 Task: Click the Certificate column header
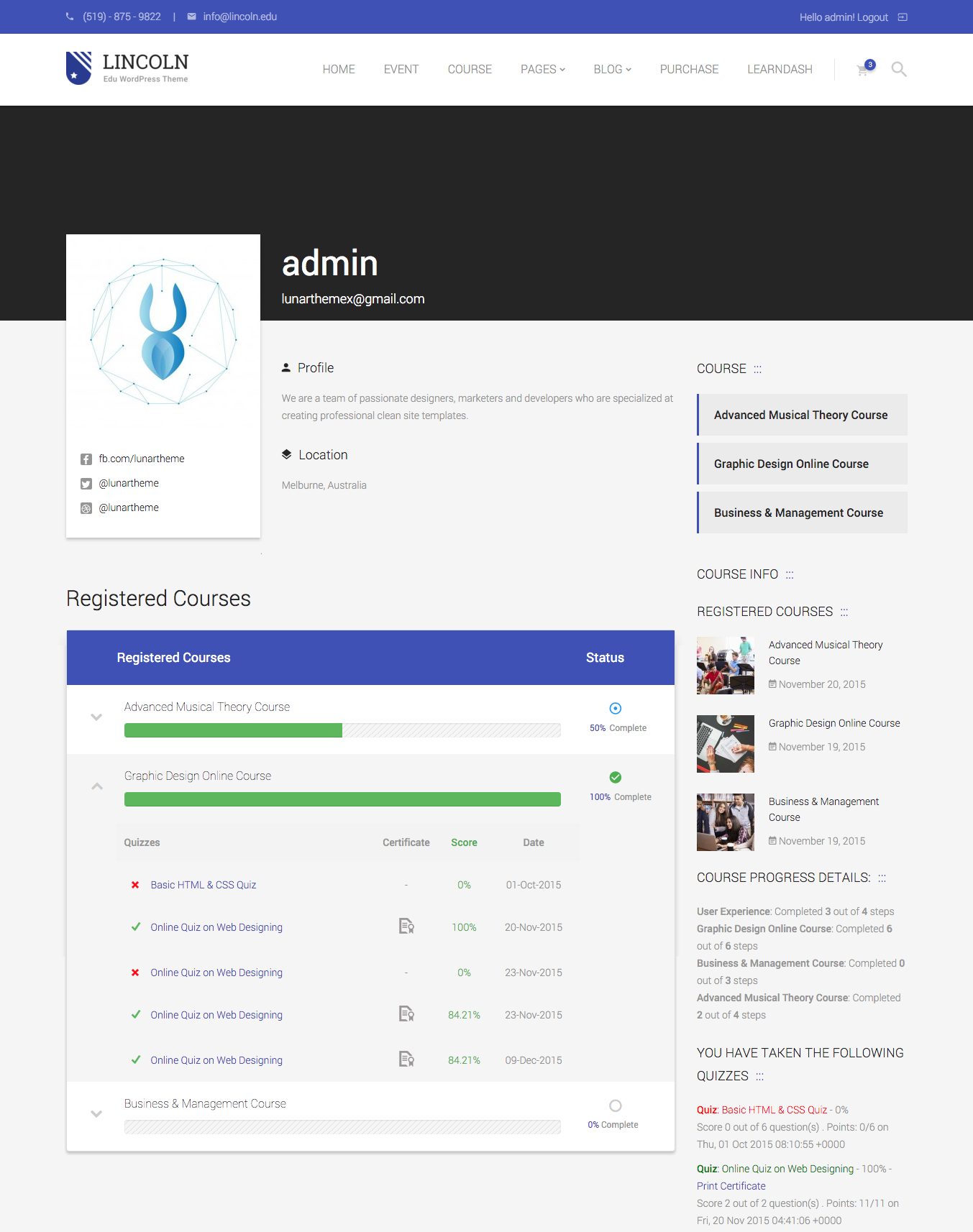(x=406, y=842)
